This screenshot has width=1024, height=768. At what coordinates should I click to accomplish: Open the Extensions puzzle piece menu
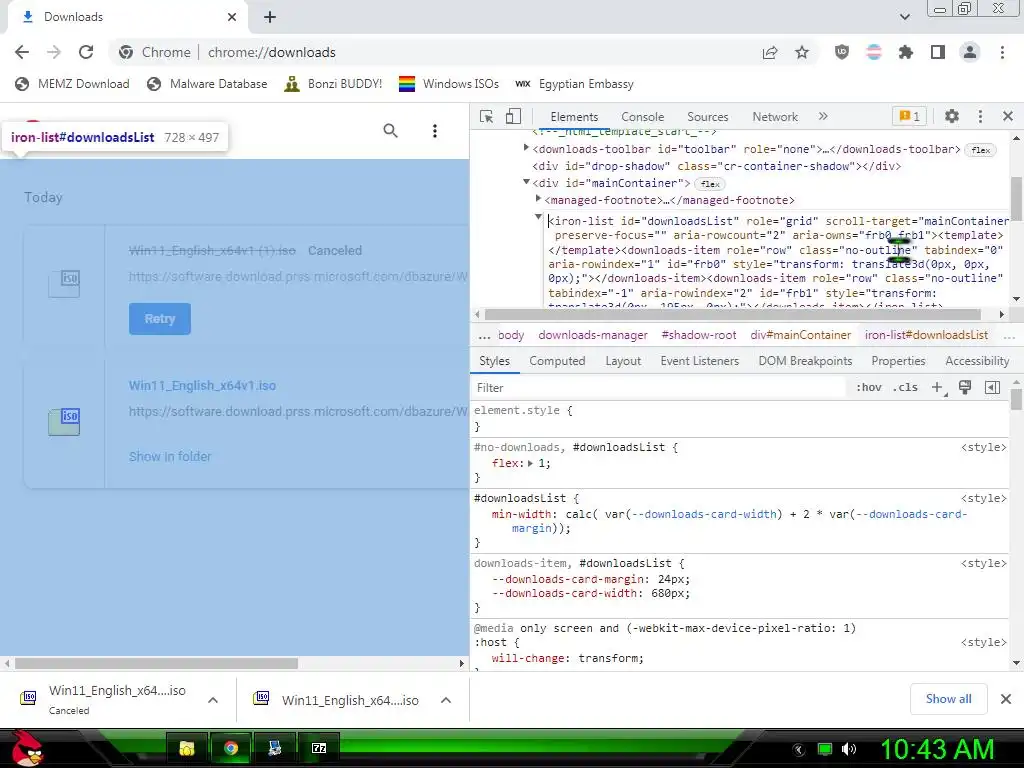(906, 52)
